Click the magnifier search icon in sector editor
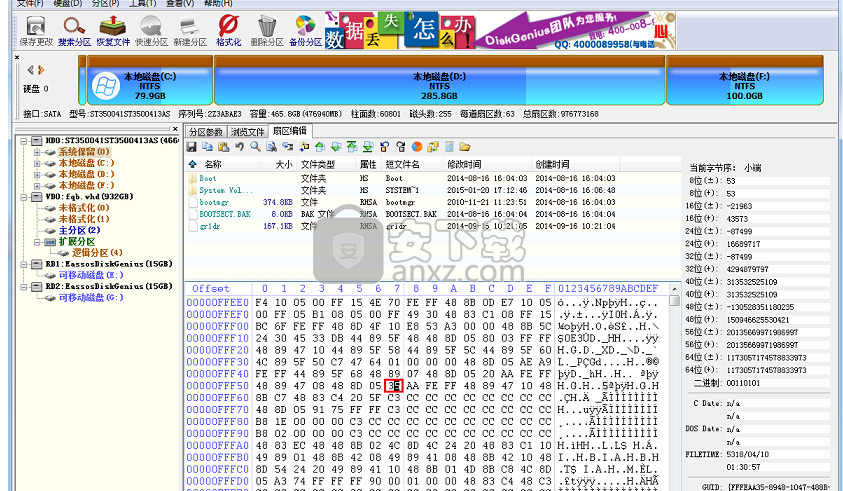 click(x=255, y=147)
